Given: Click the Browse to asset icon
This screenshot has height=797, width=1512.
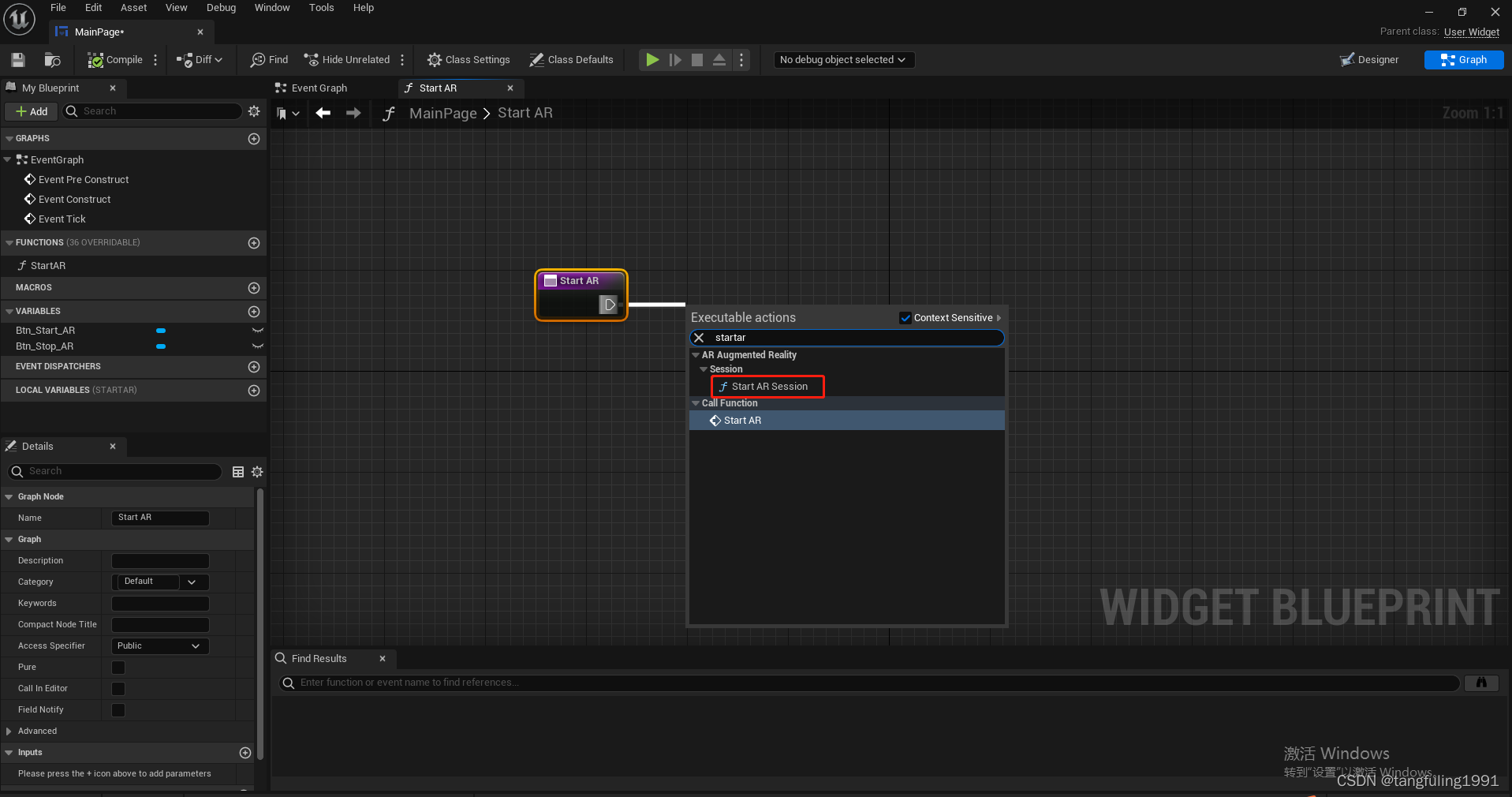Looking at the screenshot, I should click(52, 60).
